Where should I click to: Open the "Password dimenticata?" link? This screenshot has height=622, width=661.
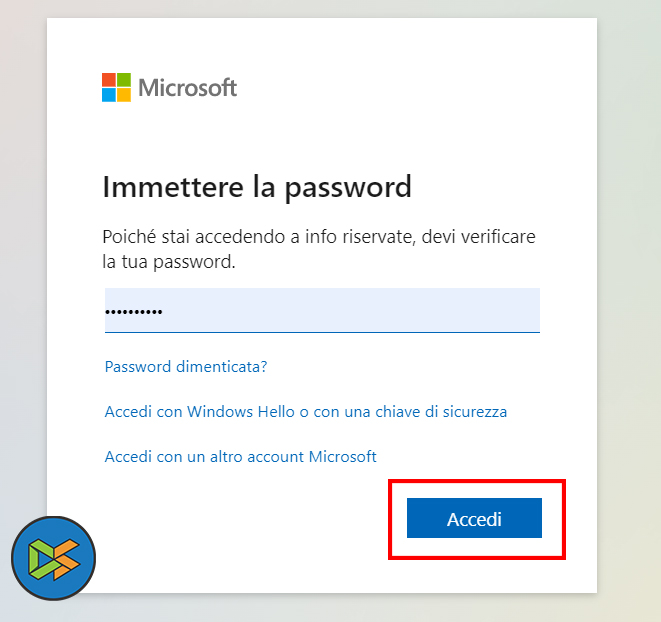pyautogui.click(x=186, y=367)
